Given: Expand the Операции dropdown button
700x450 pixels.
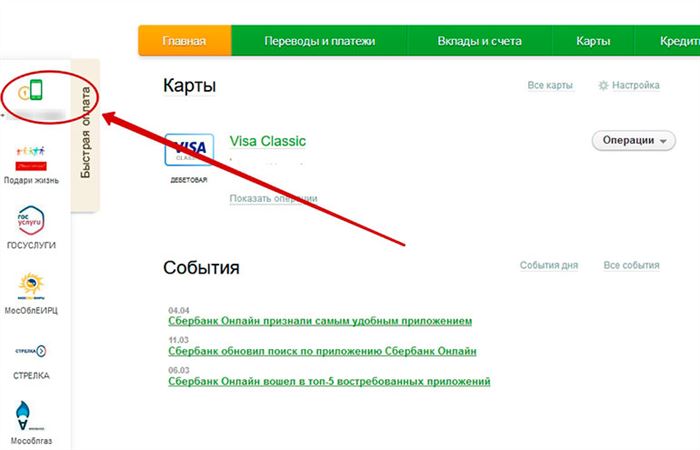Looking at the screenshot, I should [633, 141].
